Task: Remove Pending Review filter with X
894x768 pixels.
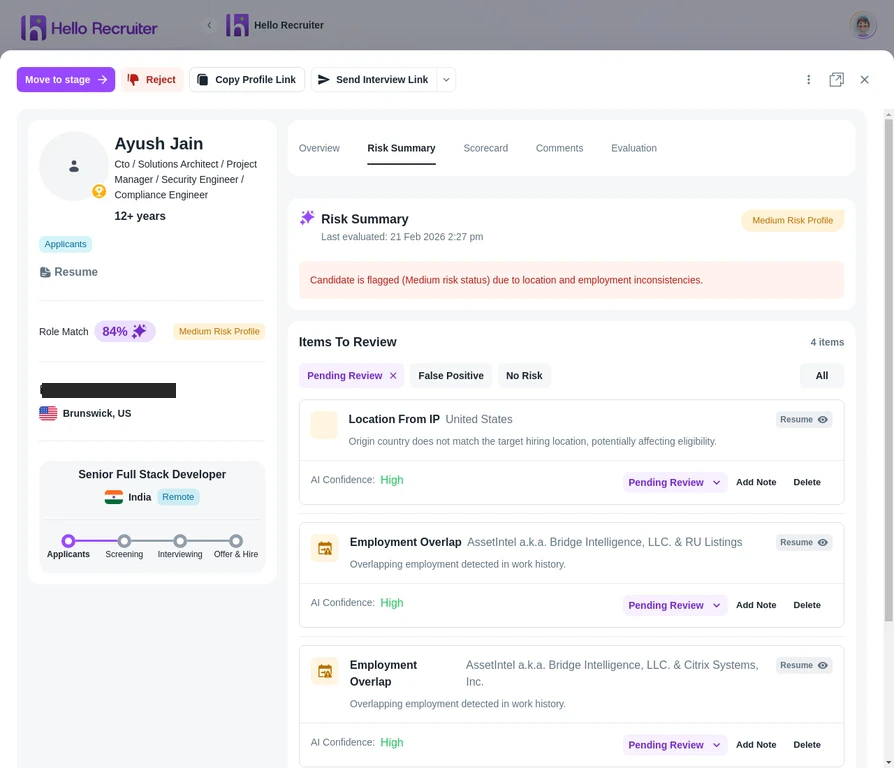Action: point(393,376)
